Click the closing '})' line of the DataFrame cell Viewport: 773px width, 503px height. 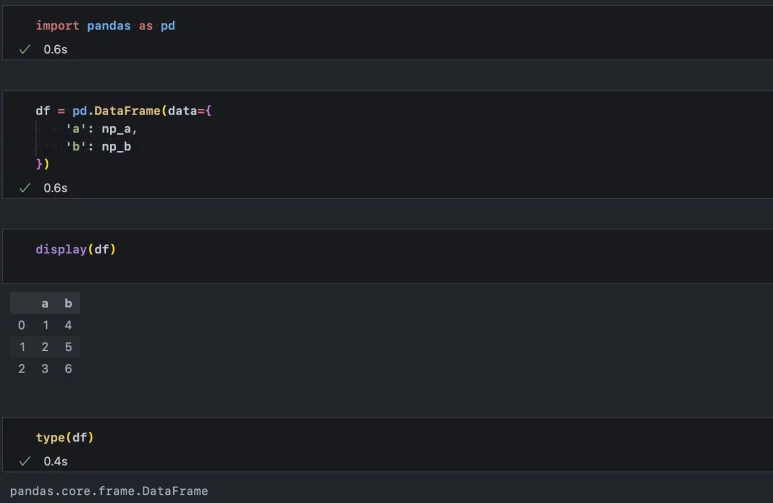42,164
